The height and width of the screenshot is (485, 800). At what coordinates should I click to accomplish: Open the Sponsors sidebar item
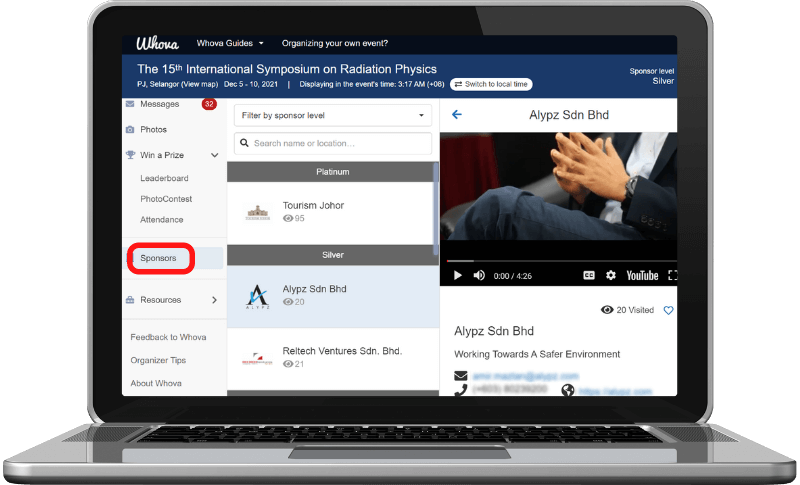(x=160, y=258)
